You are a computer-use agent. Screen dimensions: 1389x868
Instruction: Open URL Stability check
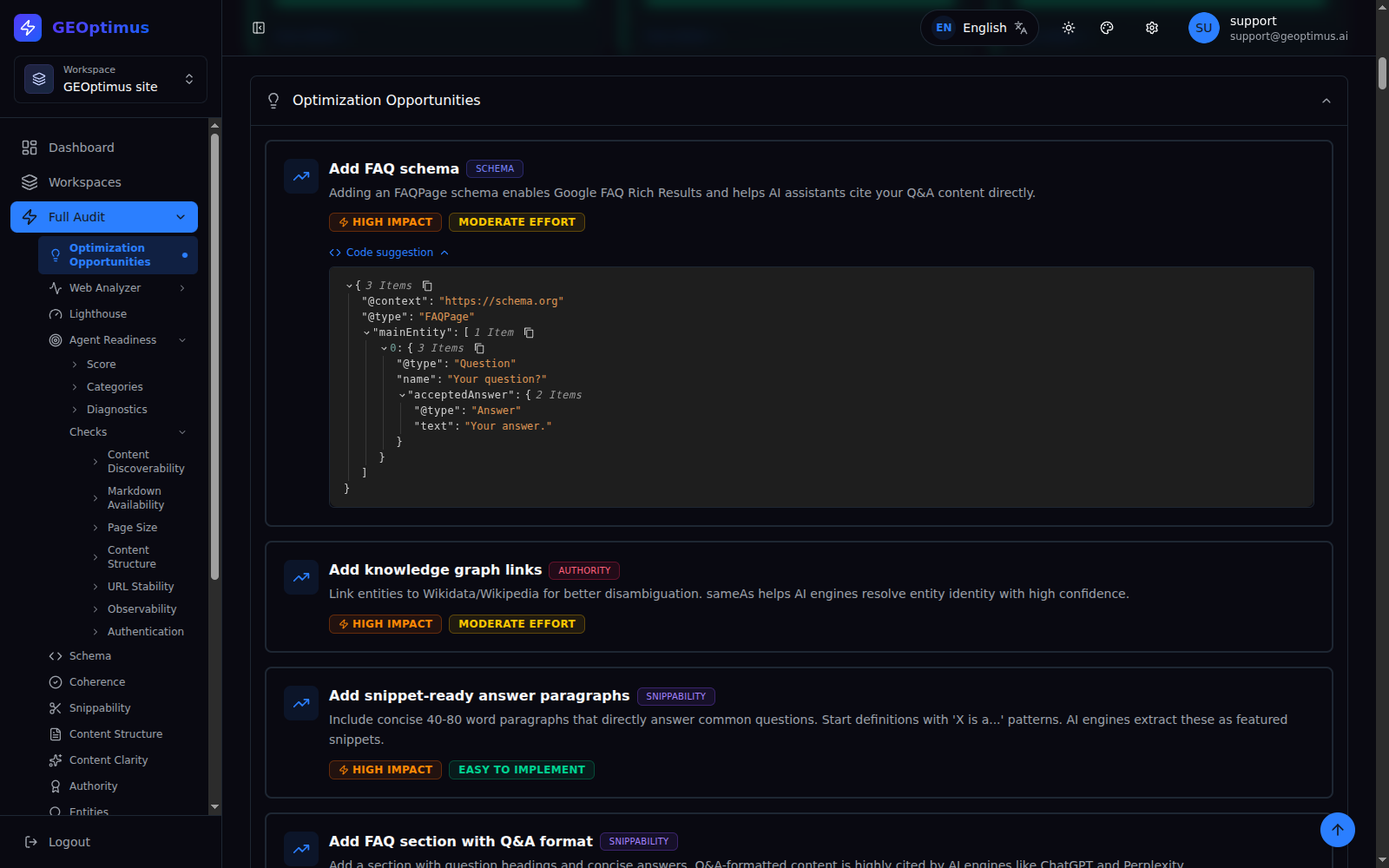(x=141, y=587)
